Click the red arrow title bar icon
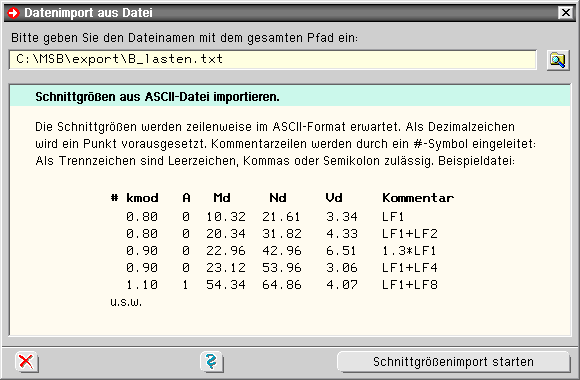The width and height of the screenshot is (580, 380). pos(14,13)
